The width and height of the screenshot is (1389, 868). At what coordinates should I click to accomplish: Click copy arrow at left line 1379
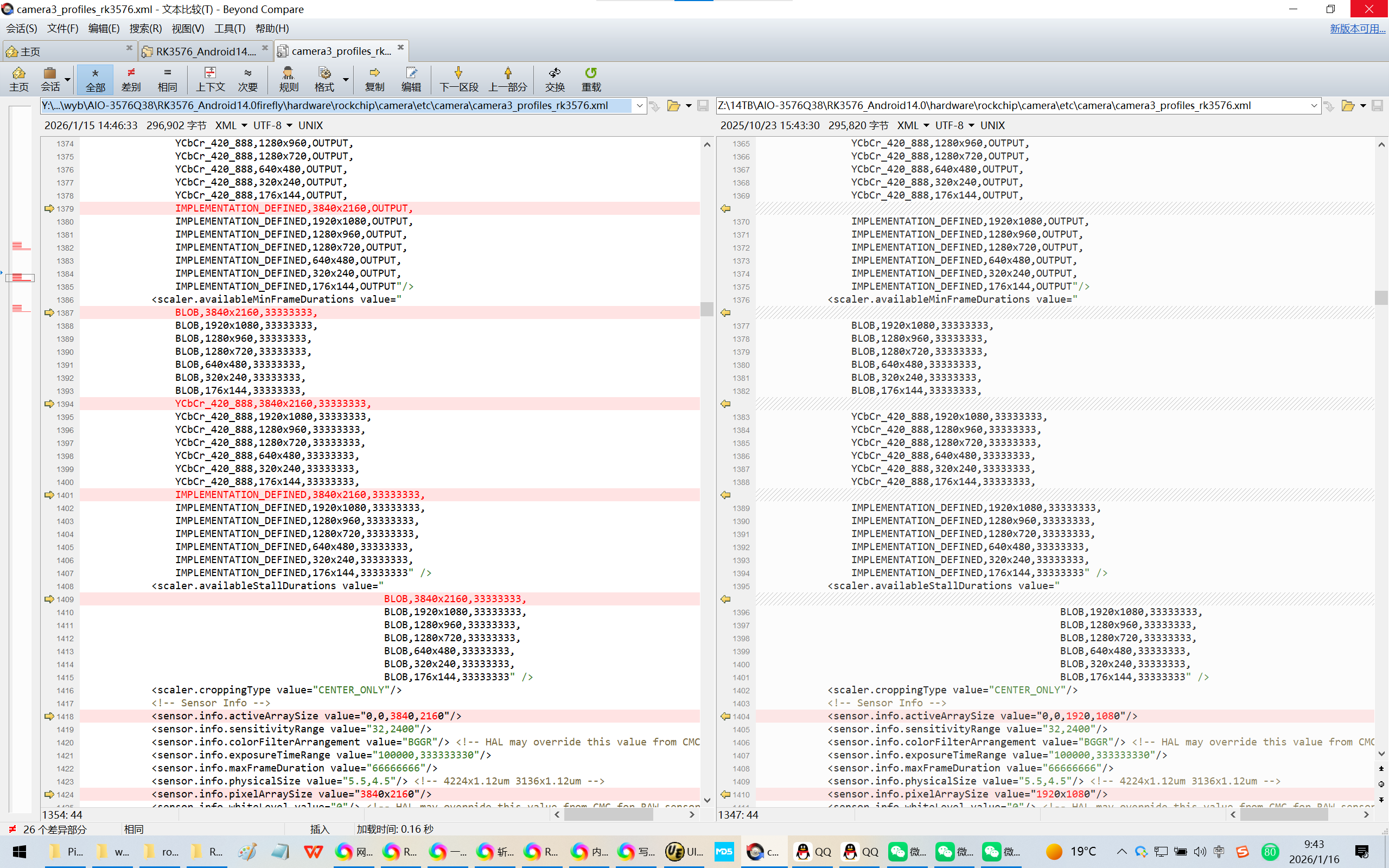click(x=49, y=208)
